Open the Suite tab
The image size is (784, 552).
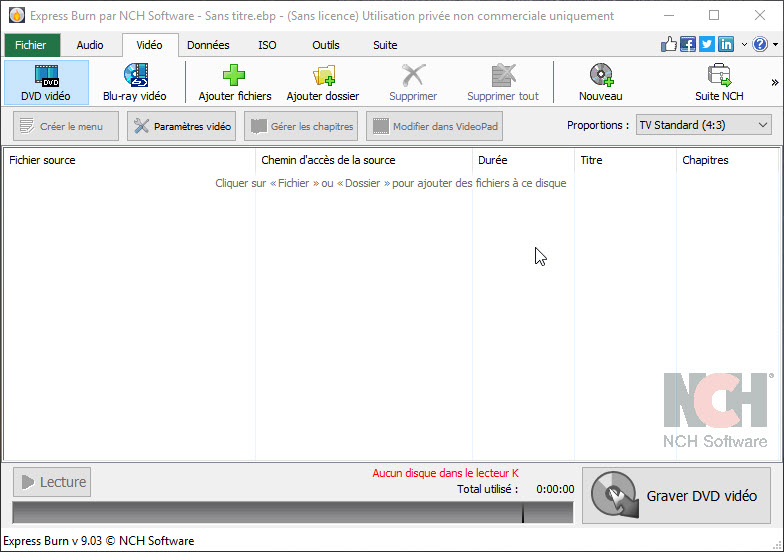(x=385, y=45)
